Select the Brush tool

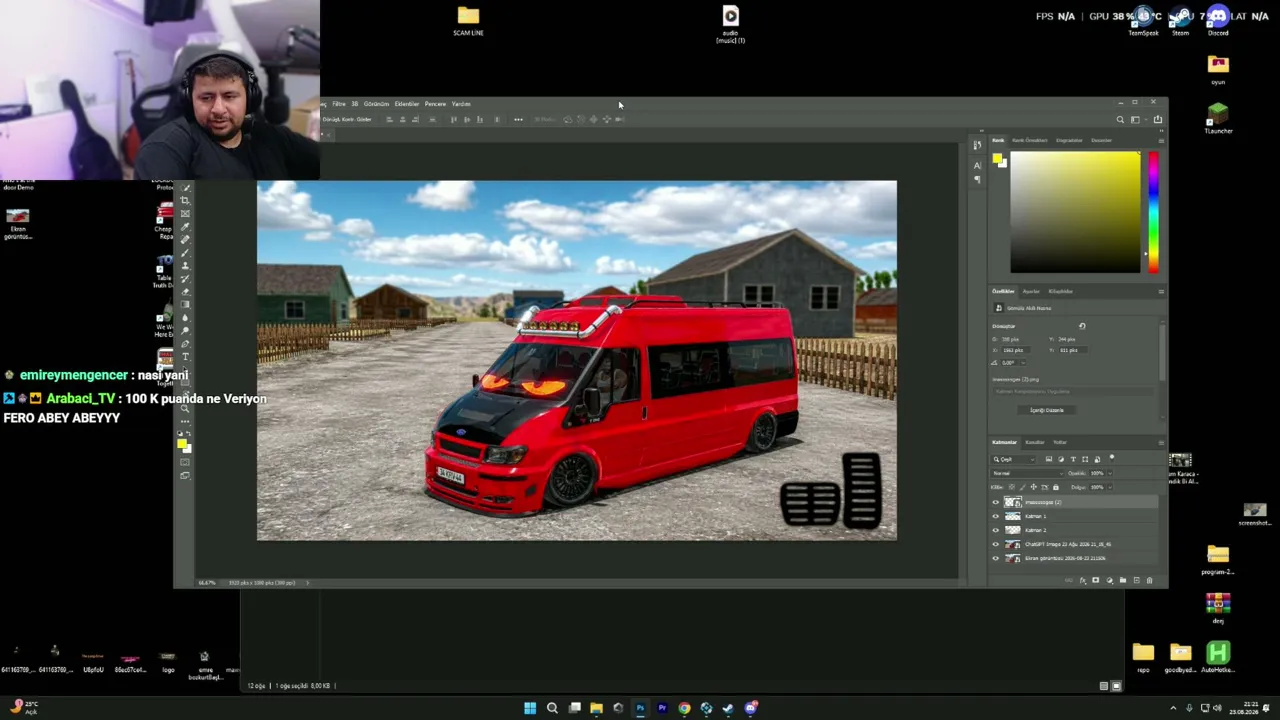pyautogui.click(x=185, y=252)
